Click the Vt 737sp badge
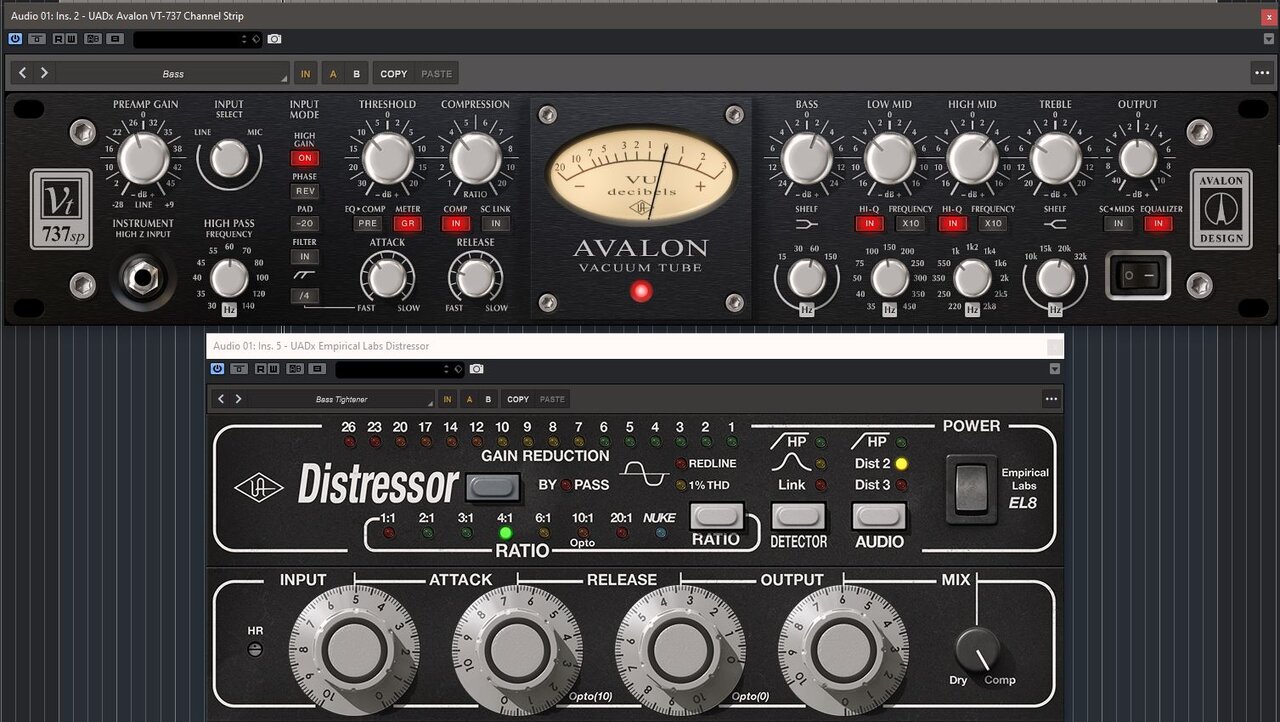Screen dimensions: 1280x722 60,209
